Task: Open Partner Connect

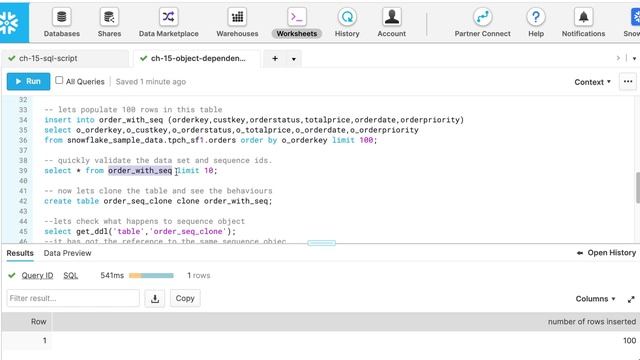Action: (482, 23)
